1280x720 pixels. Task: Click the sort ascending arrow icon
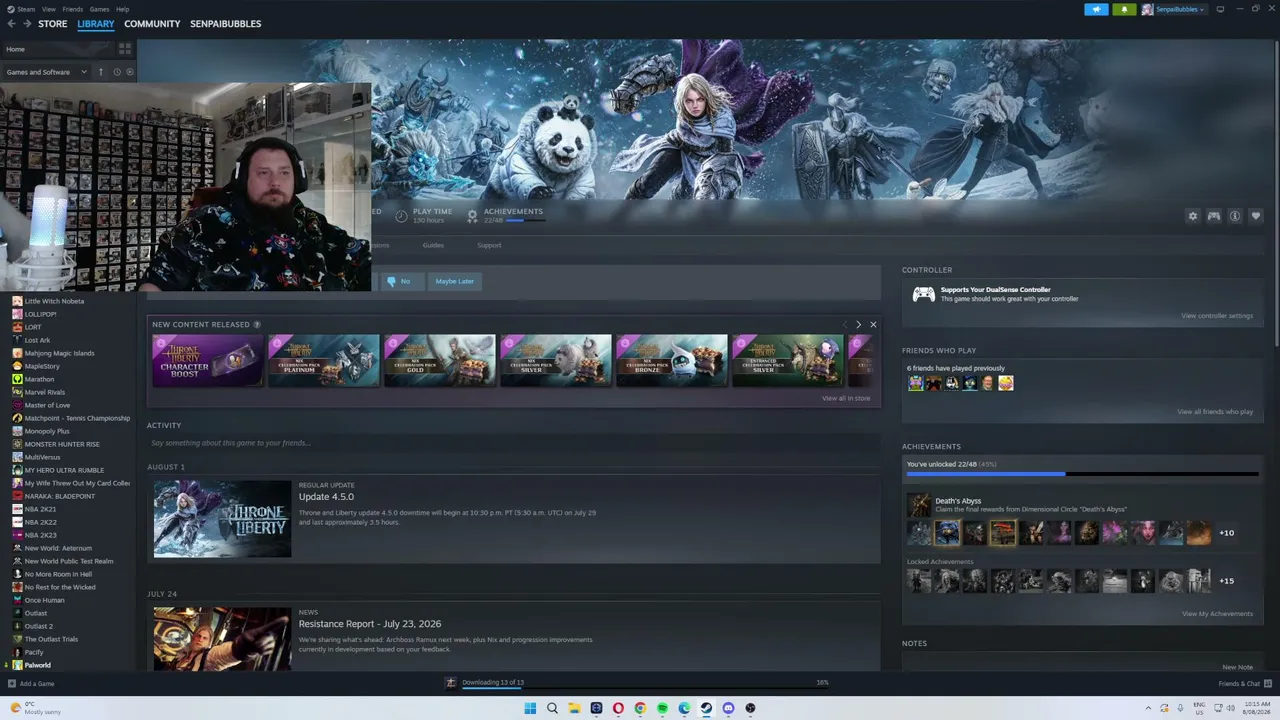[100, 72]
